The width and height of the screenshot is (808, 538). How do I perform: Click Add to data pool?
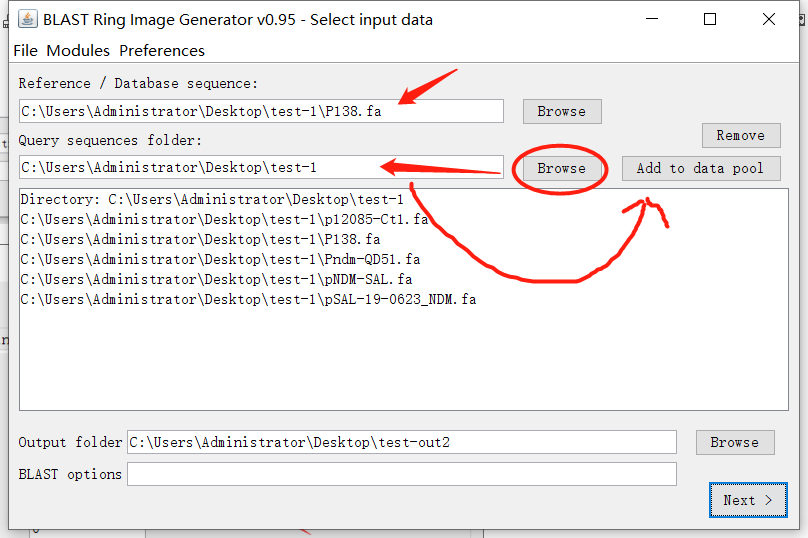tap(700, 168)
